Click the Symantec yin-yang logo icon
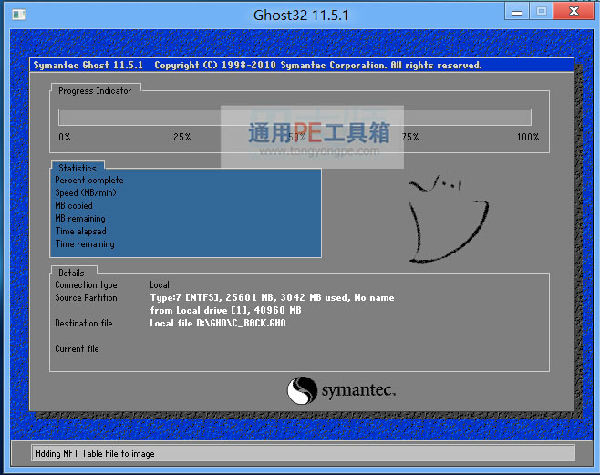600x475 pixels. coord(302,390)
